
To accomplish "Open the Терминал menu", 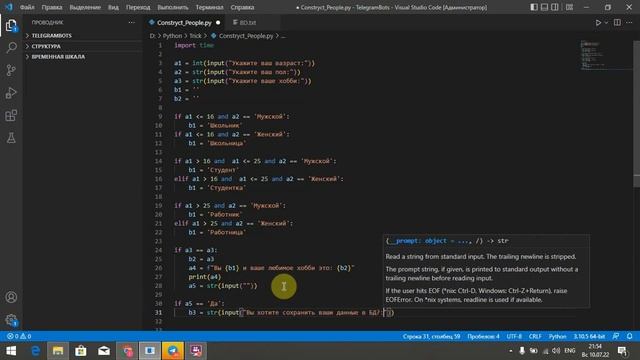I will point(209,7).
